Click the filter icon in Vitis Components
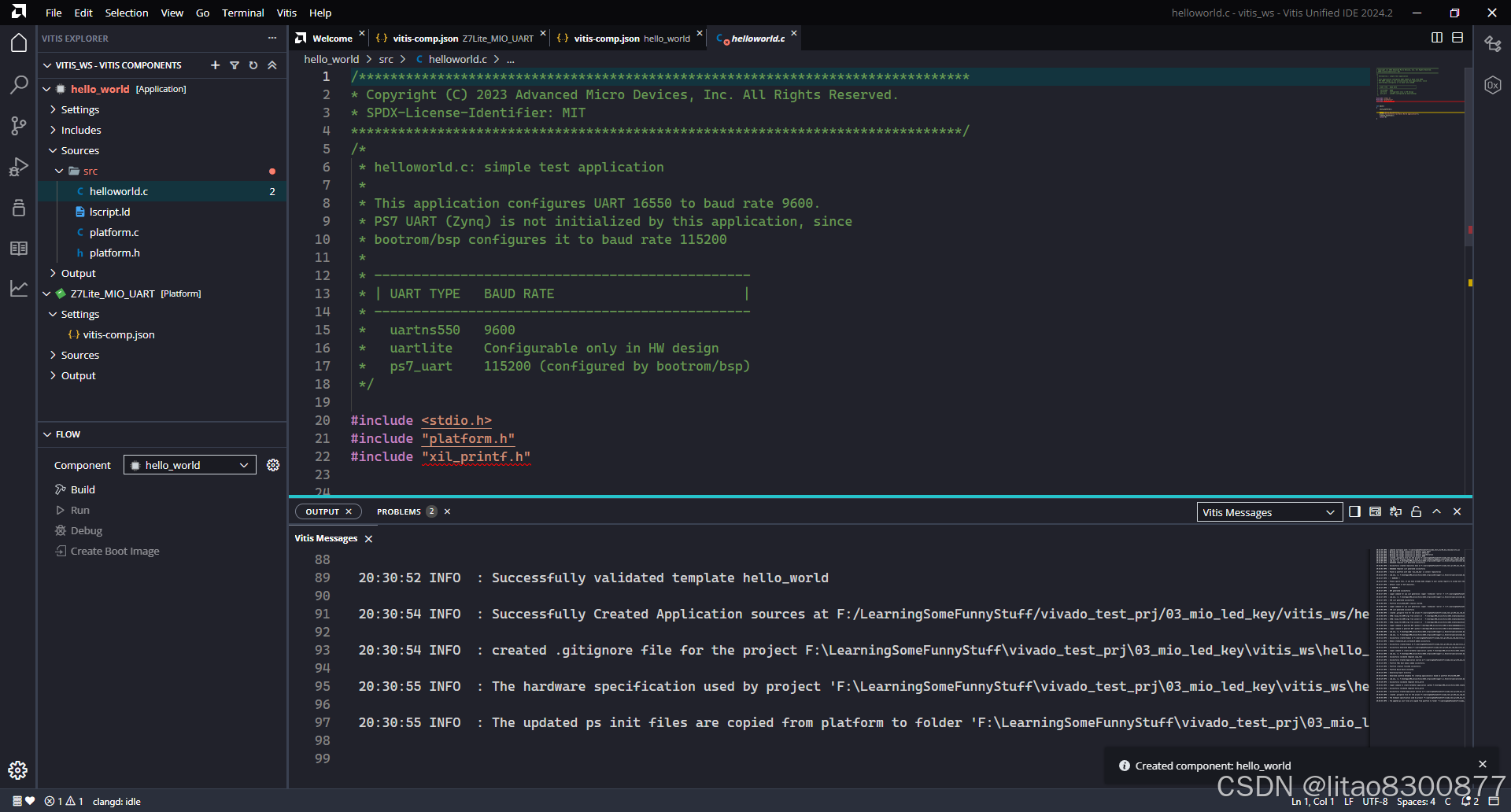Screen dimensions: 1511x812 (235, 65)
